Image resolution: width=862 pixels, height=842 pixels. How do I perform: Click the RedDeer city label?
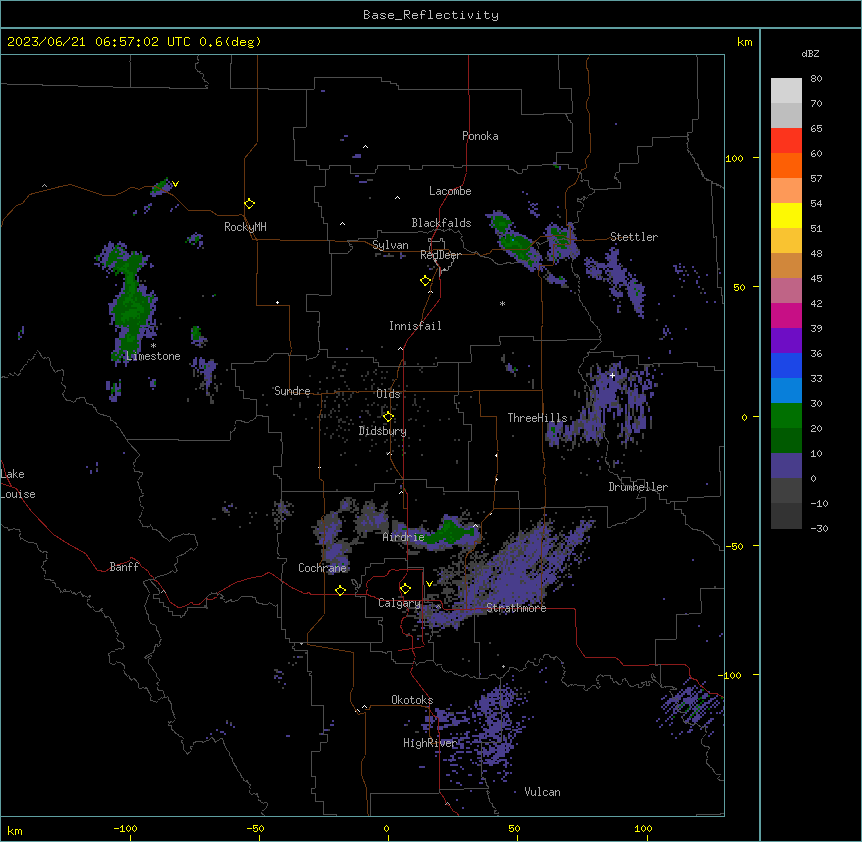(x=440, y=255)
